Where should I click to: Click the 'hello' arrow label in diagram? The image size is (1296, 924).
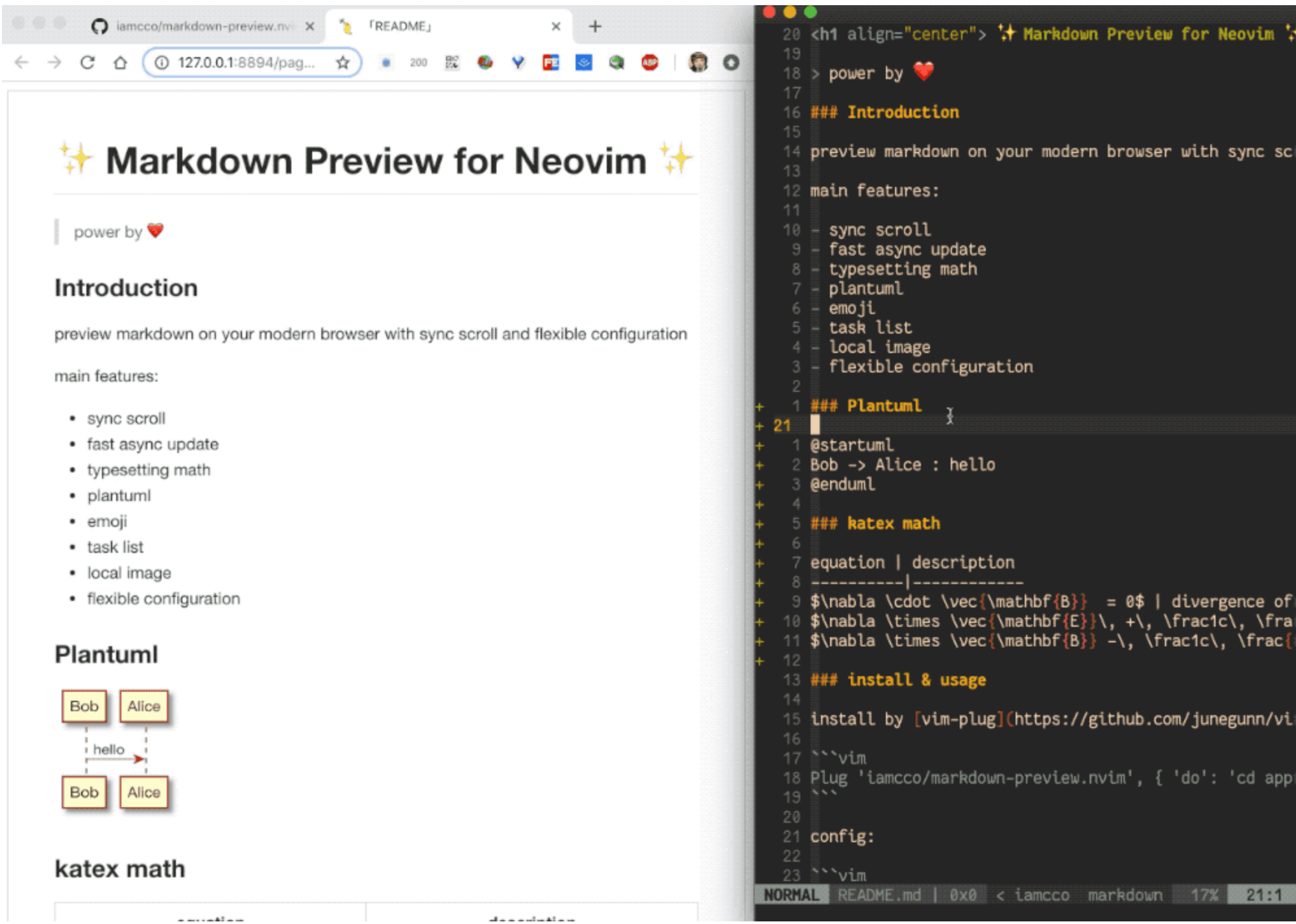(108, 749)
